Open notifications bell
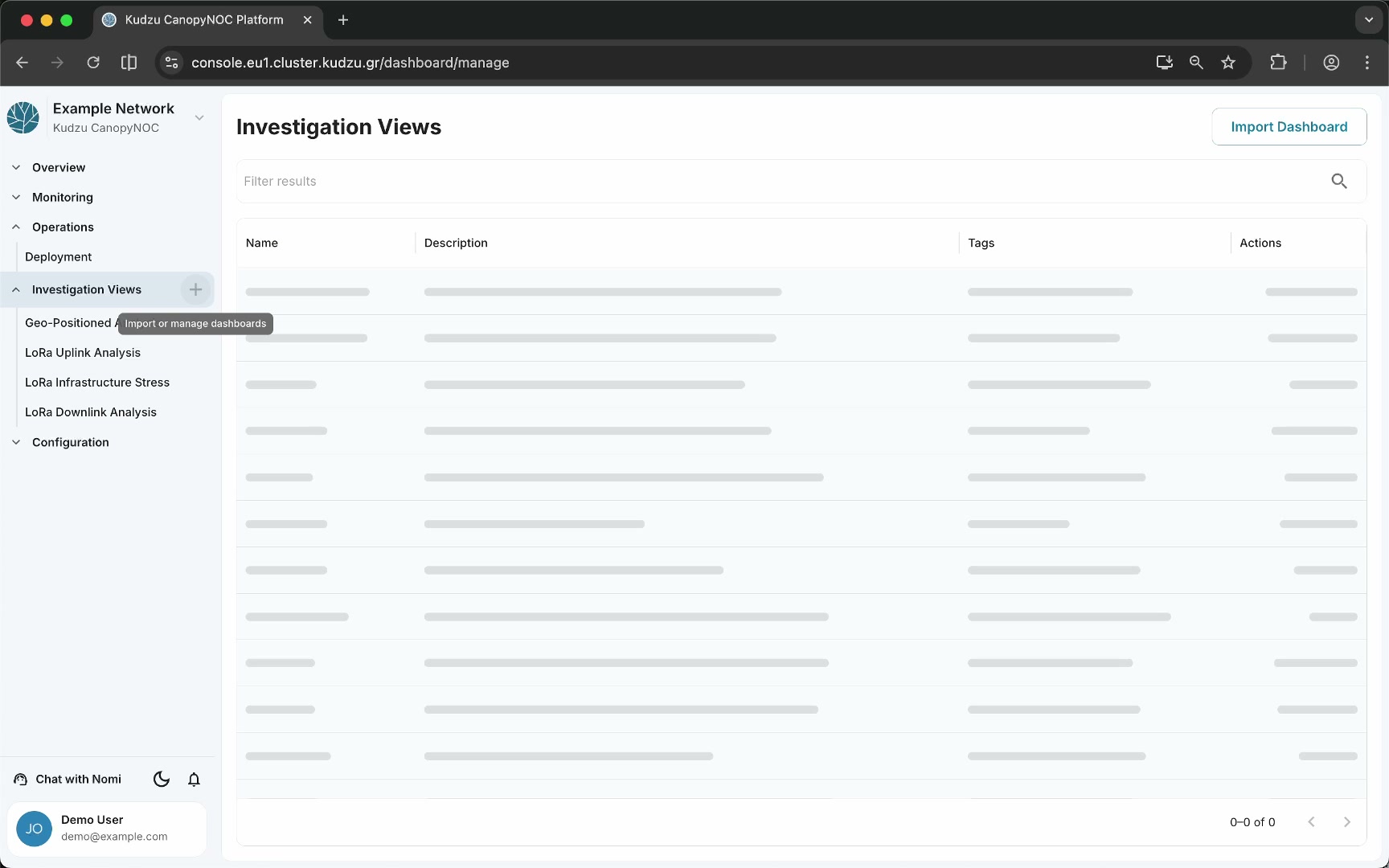1389x868 pixels. pyautogui.click(x=194, y=779)
